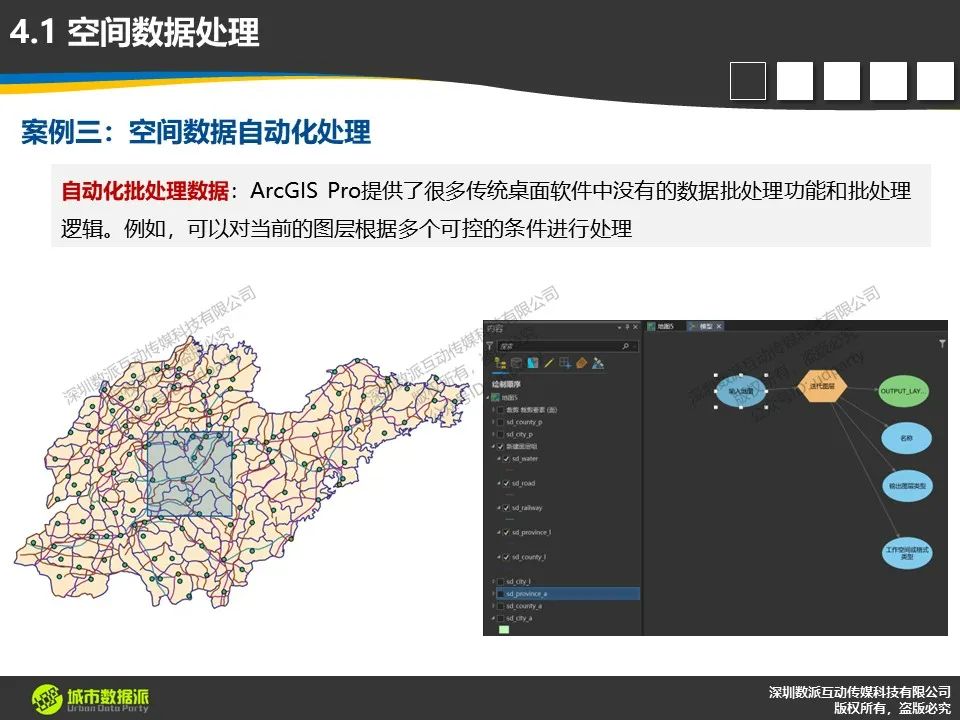The width and height of the screenshot is (960, 720).
Task: Uncheck the sd_road layer
Action: (506, 483)
